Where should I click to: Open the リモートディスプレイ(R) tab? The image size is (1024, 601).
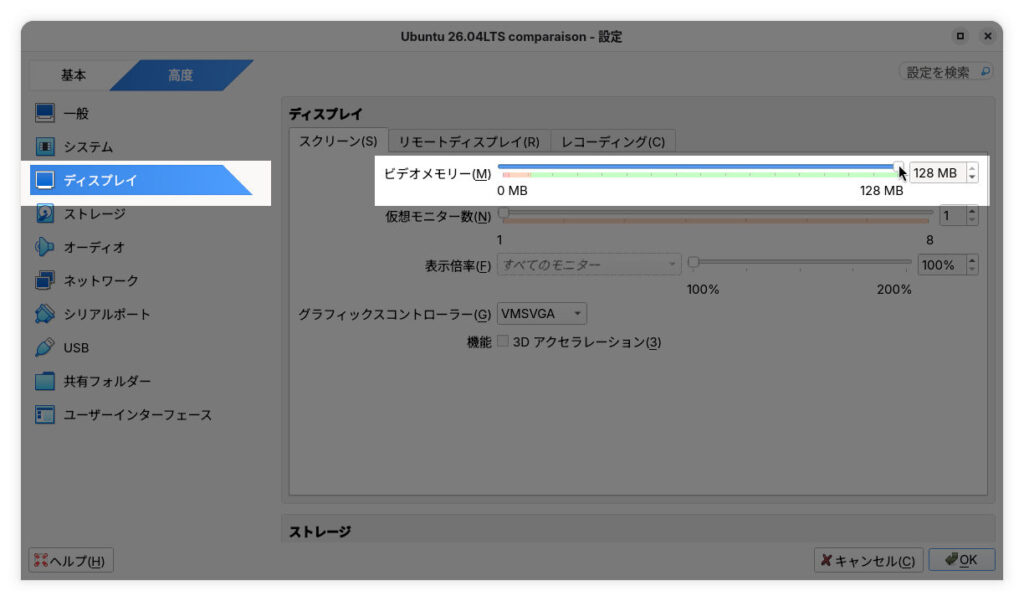469,142
